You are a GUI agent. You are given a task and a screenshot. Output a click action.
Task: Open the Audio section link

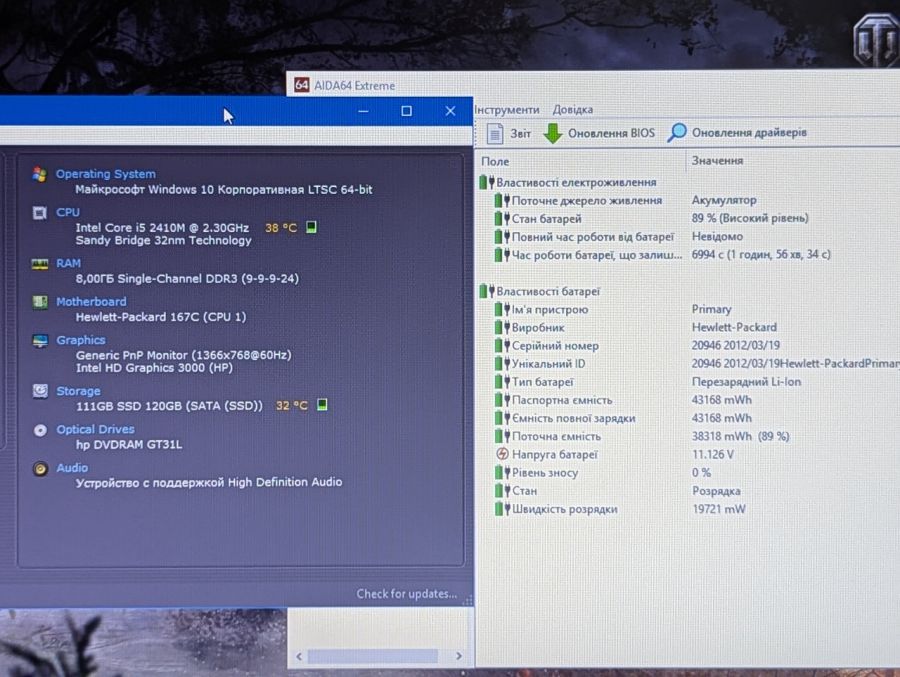click(x=72, y=468)
